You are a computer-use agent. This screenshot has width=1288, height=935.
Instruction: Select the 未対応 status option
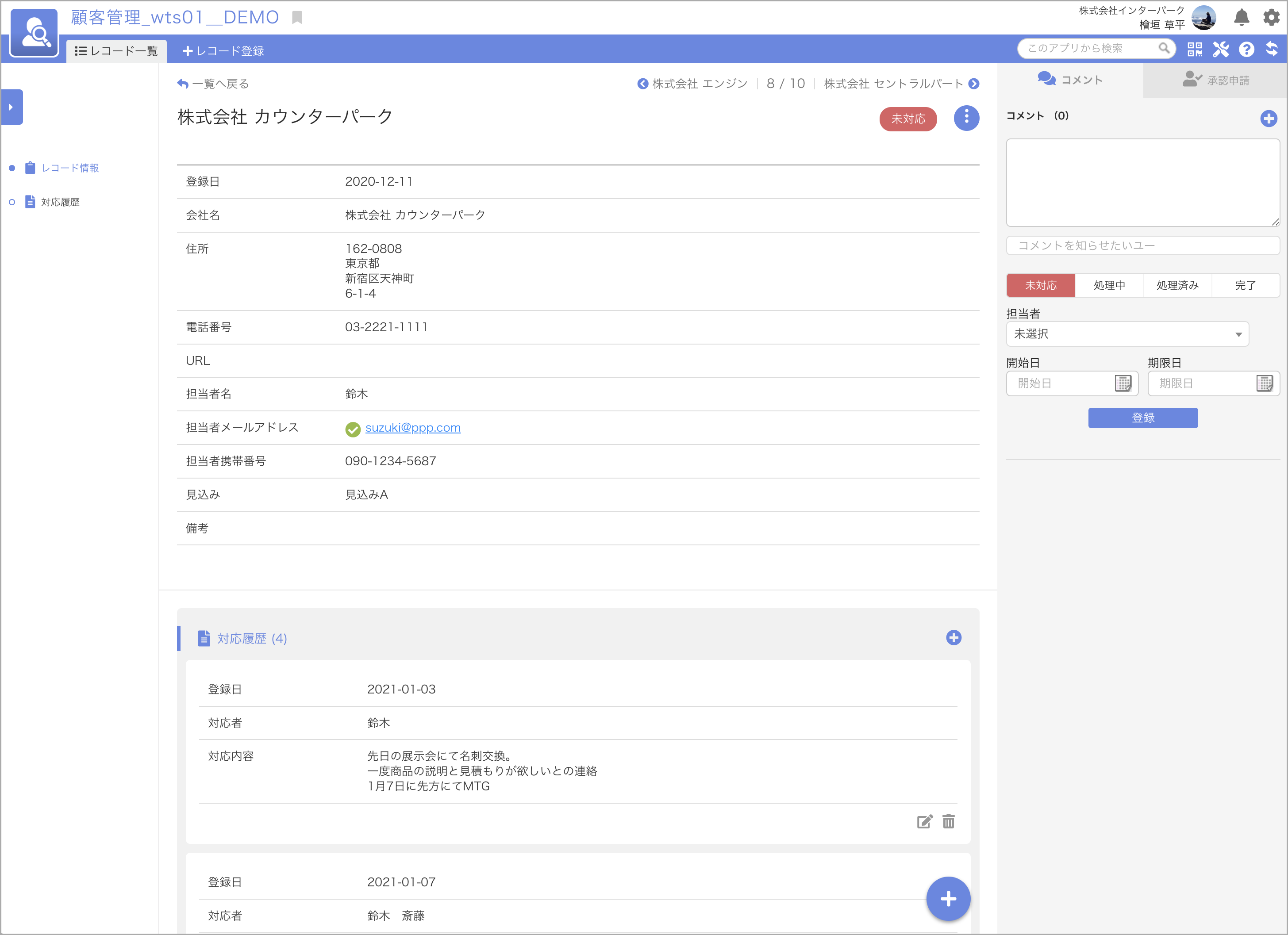pyautogui.click(x=1040, y=285)
